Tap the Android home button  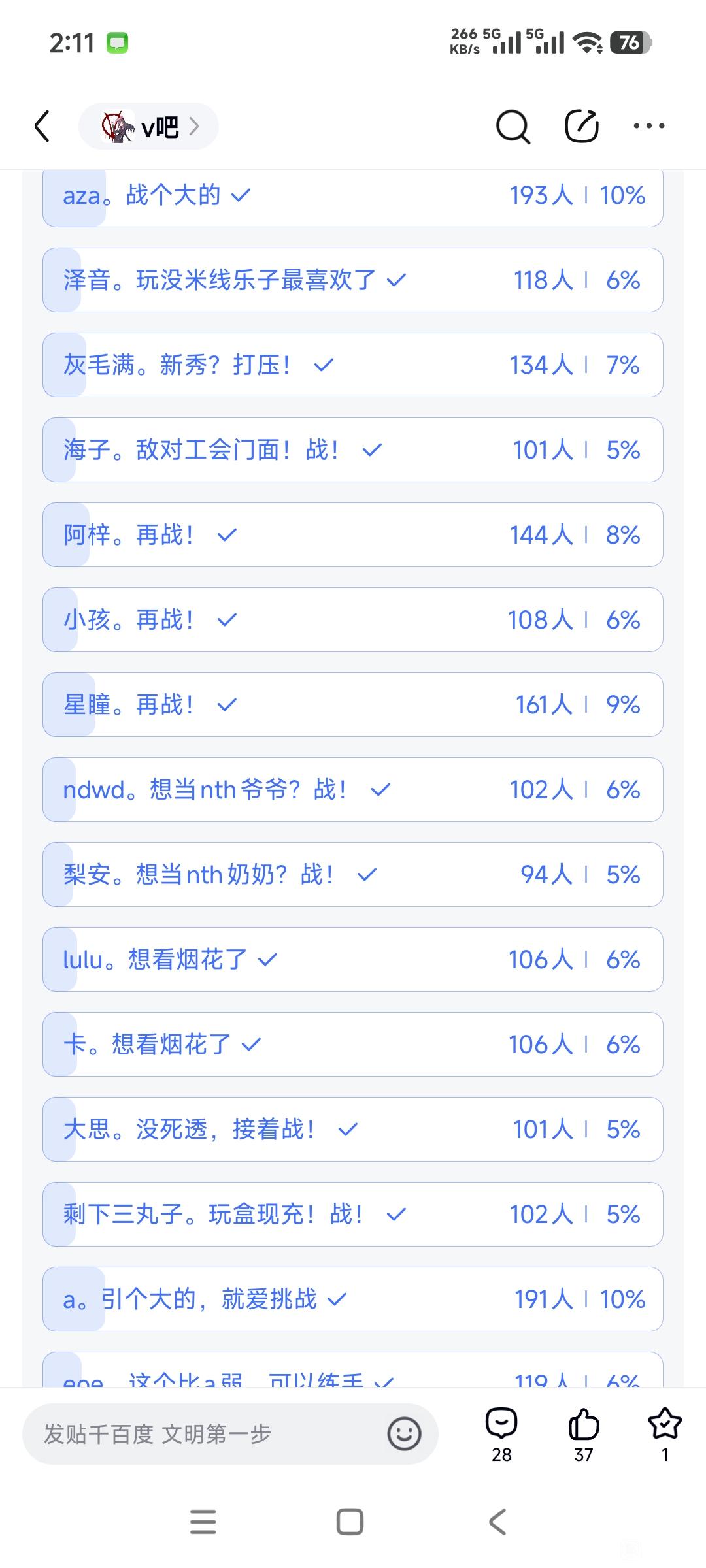pos(350,1522)
